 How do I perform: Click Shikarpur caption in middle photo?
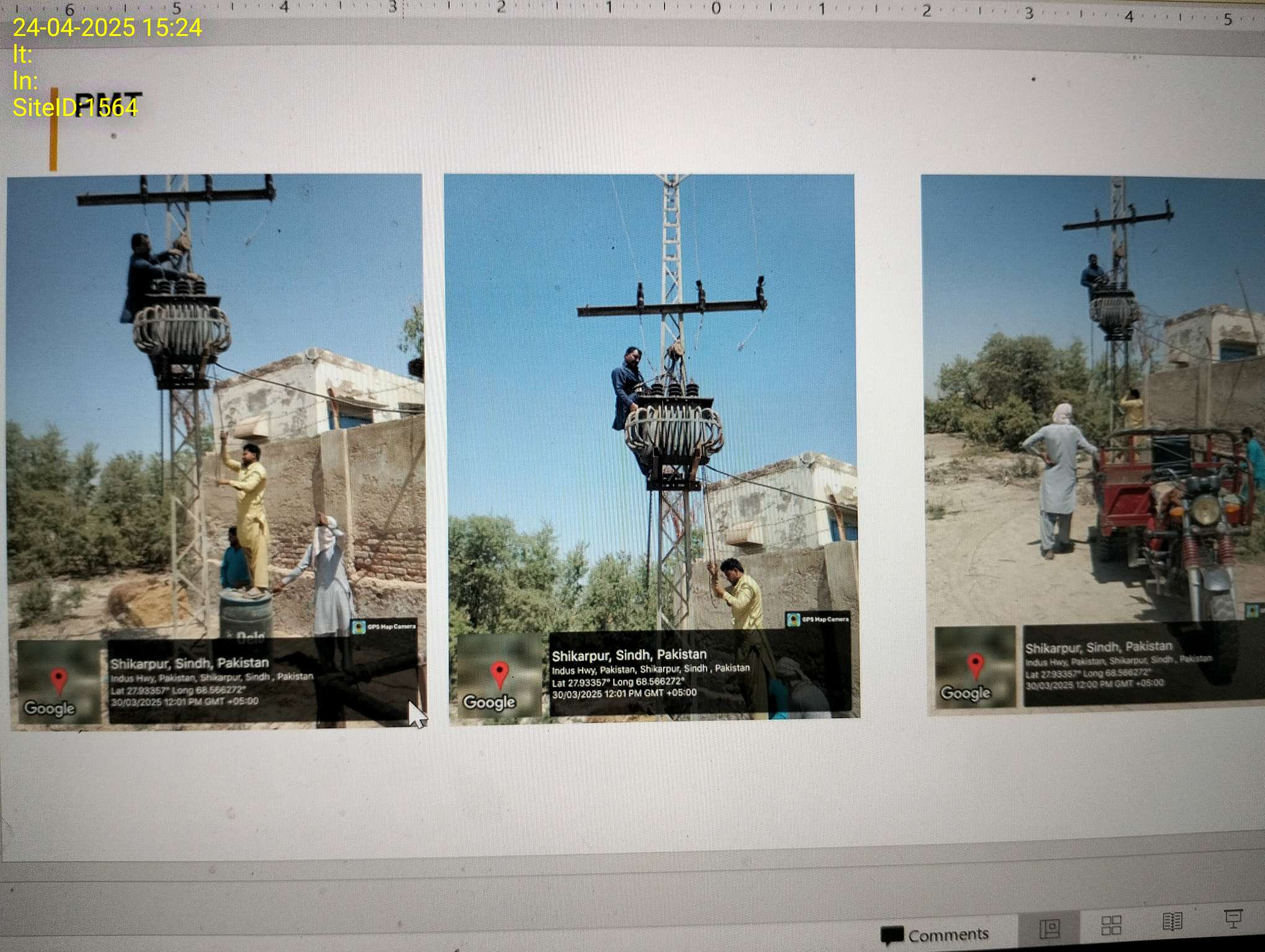pos(629,654)
